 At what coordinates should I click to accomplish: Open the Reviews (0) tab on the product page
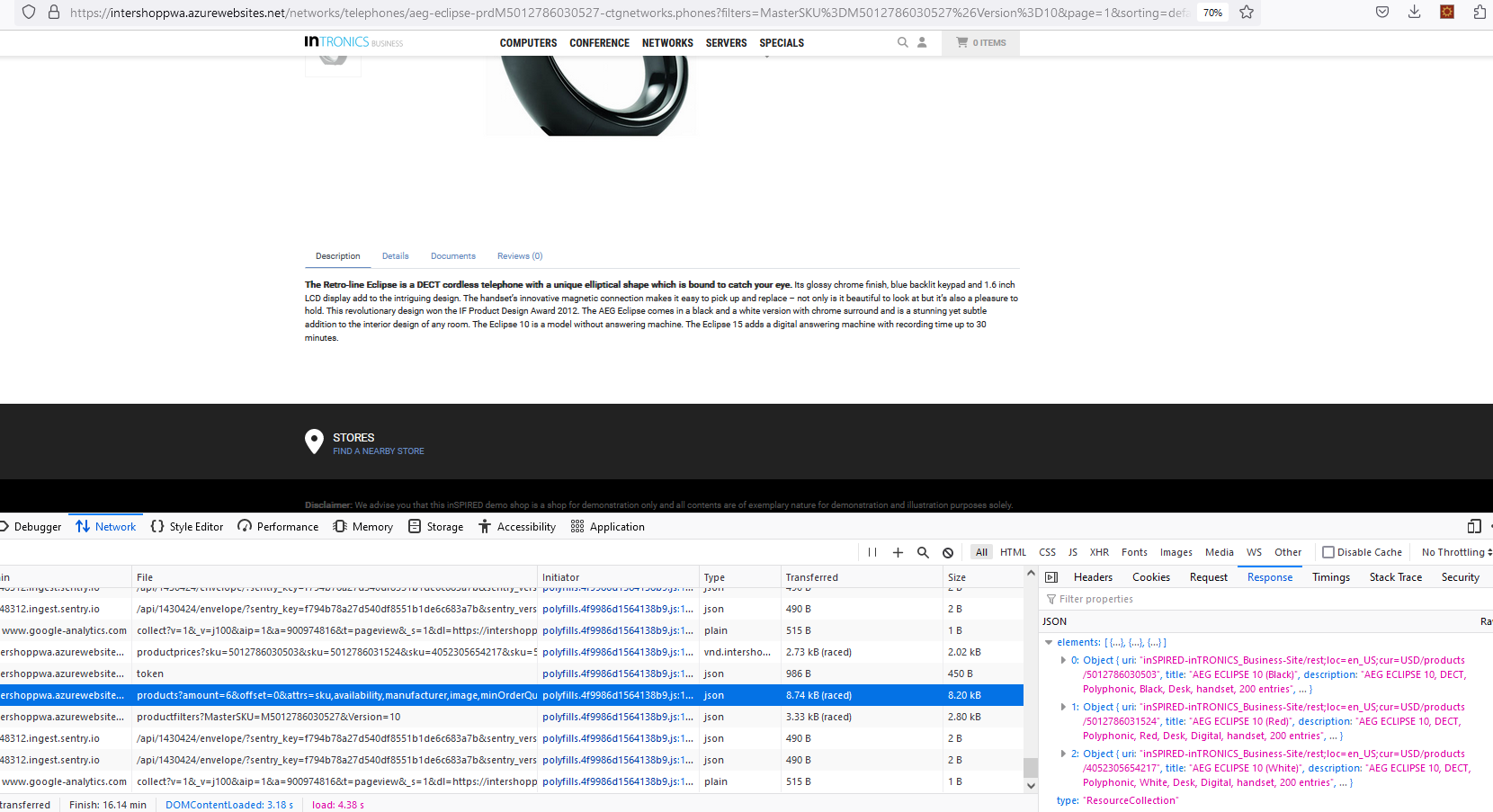(520, 255)
